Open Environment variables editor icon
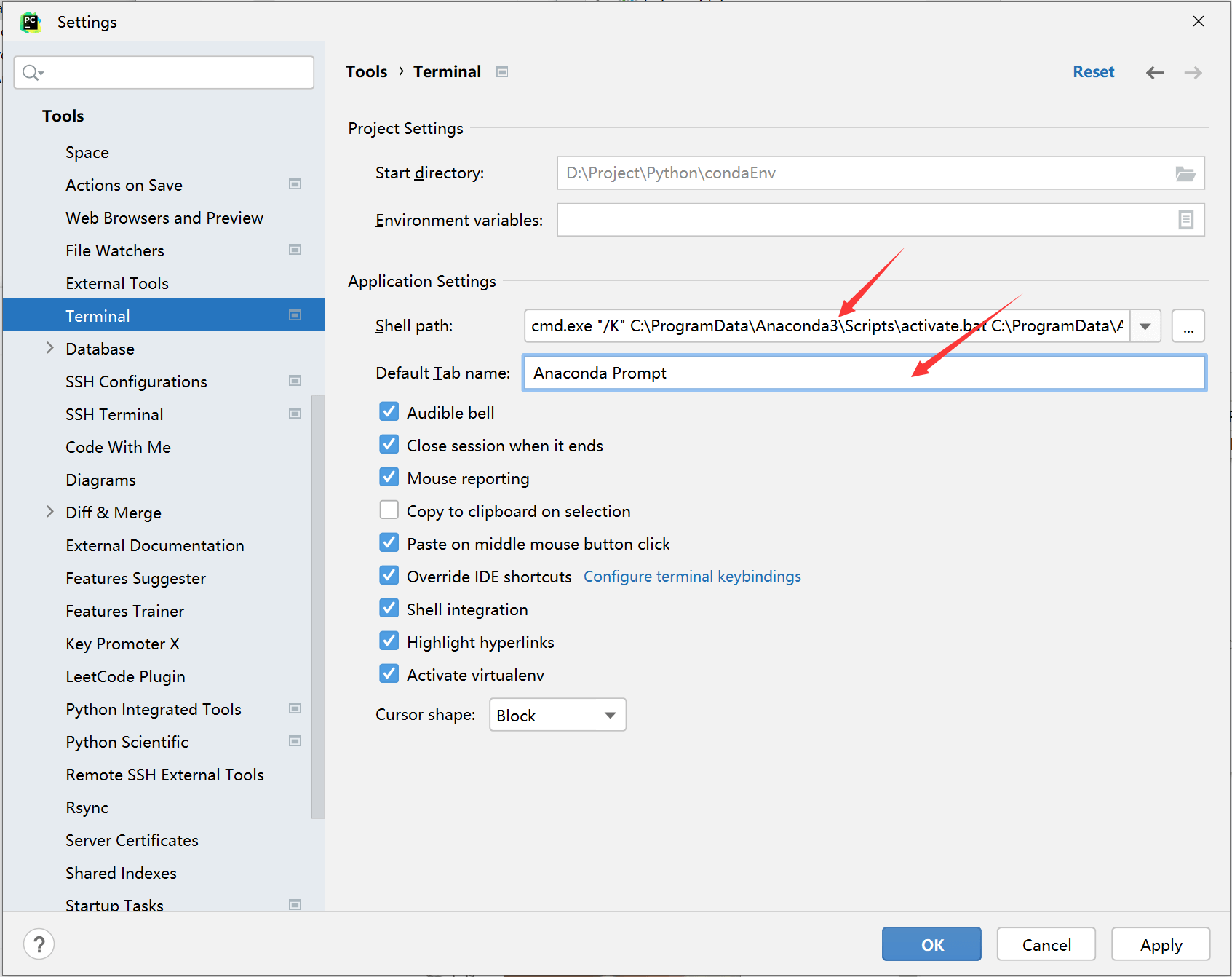The height and width of the screenshot is (977, 1232). (1185, 220)
